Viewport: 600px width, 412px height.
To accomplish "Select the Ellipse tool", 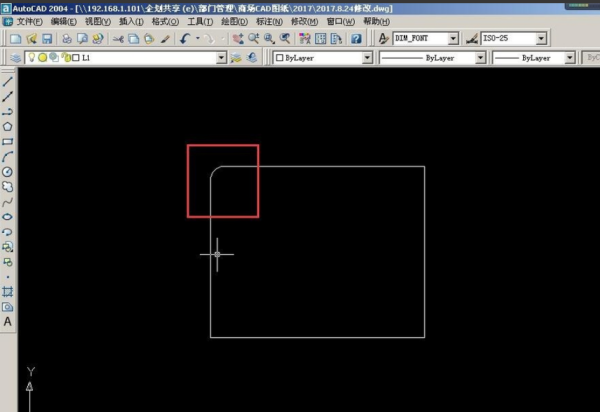I will (8, 217).
